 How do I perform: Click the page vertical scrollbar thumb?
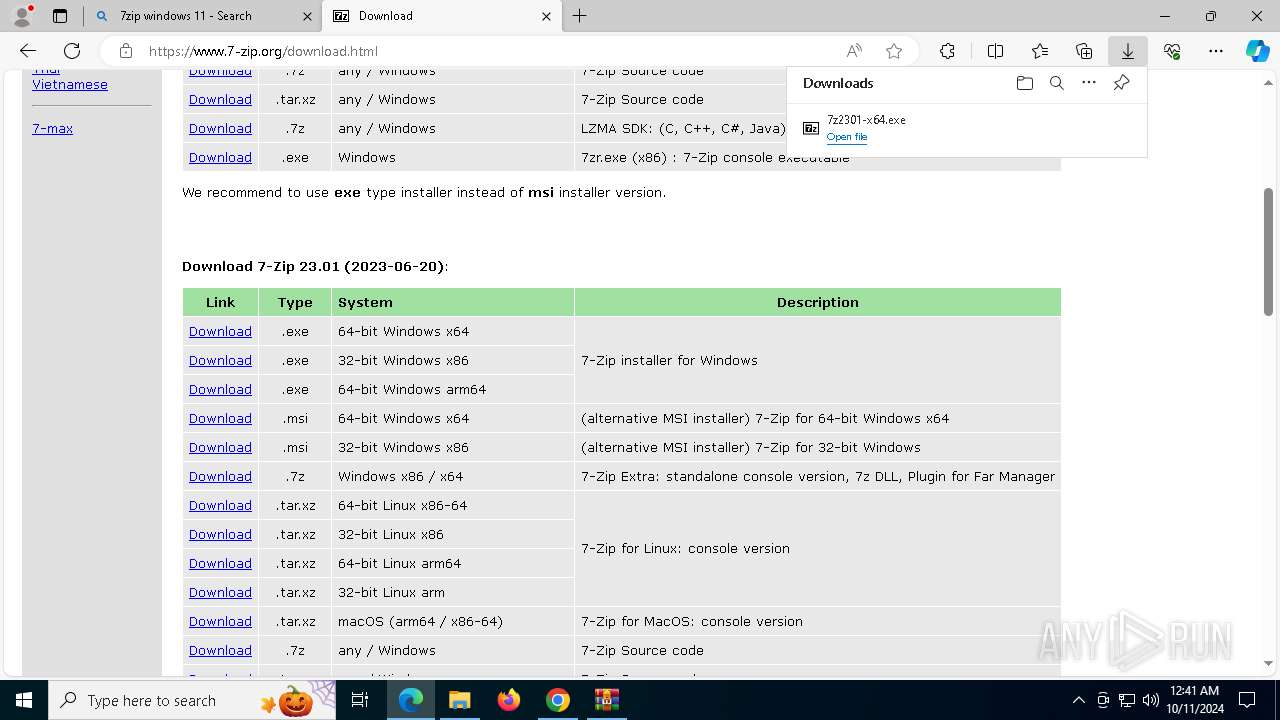pos(1269,252)
